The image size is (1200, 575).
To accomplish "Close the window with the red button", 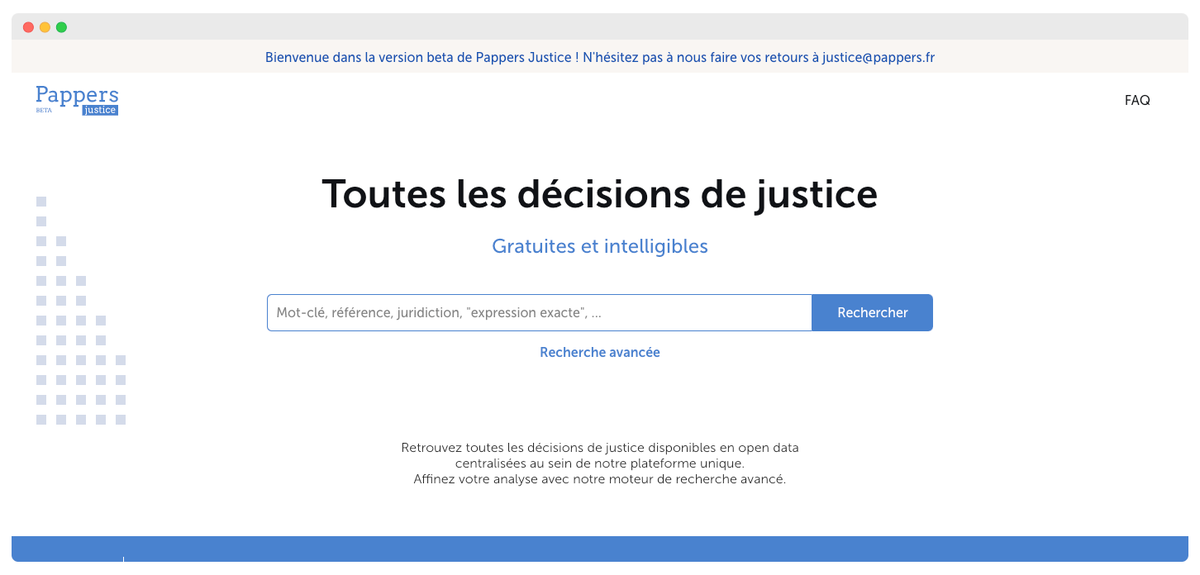I will [x=28, y=27].
